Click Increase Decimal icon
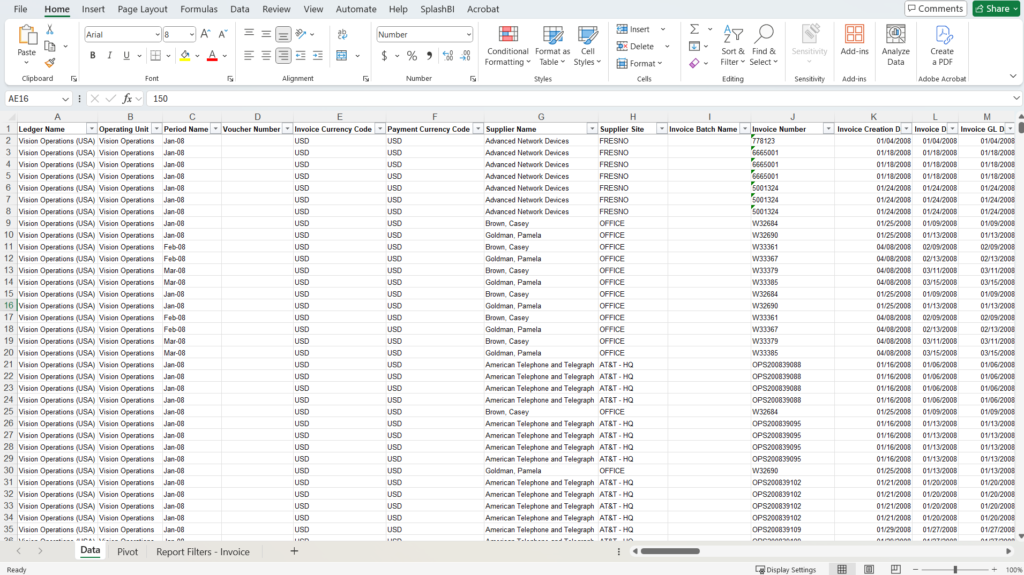 tap(448, 56)
